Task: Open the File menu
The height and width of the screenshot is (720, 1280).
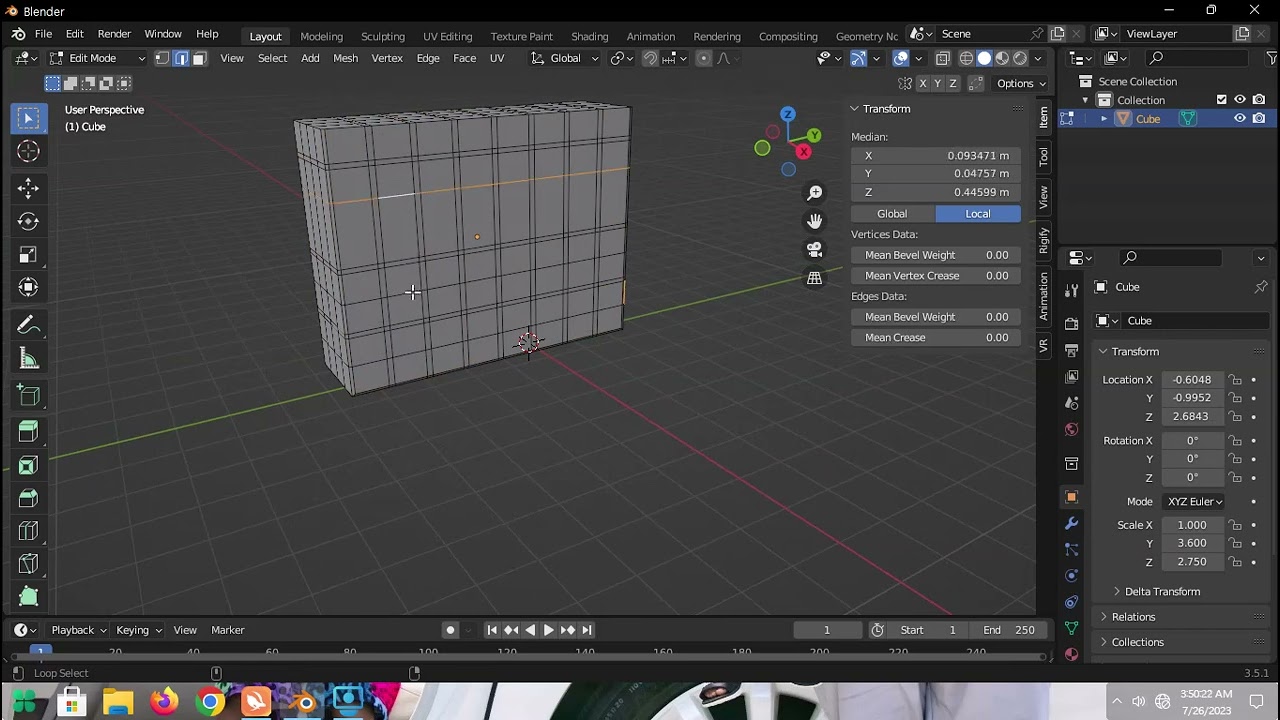Action: pyautogui.click(x=43, y=34)
